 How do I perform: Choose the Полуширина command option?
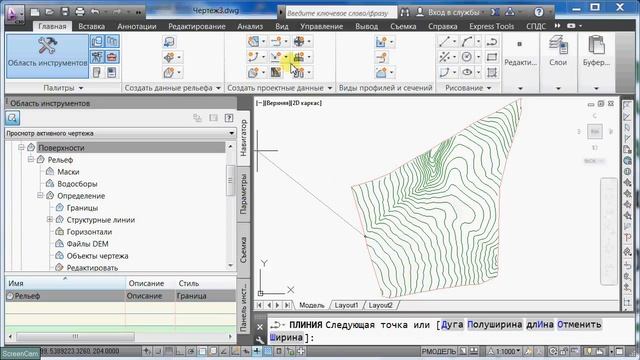[495, 324]
